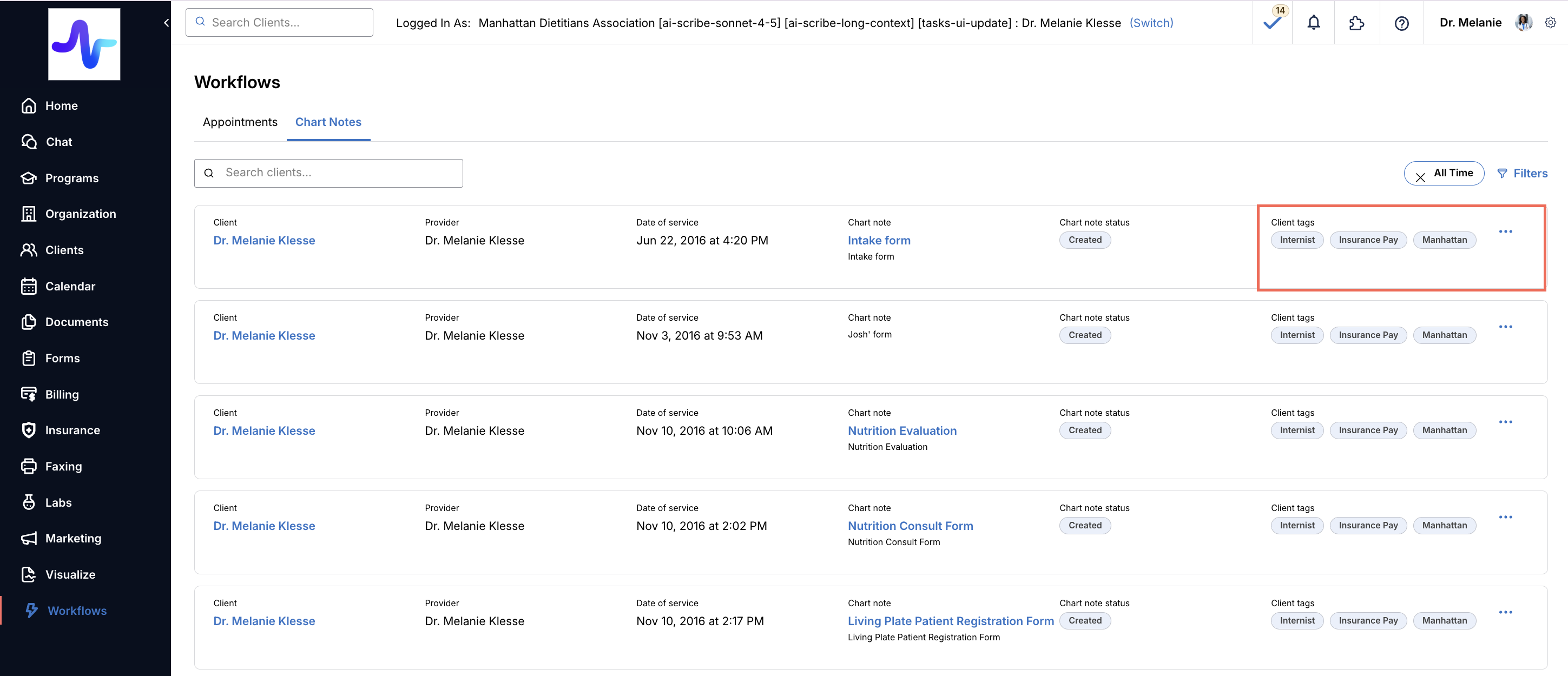Open the help question mark icon
The height and width of the screenshot is (676, 1568).
coord(1401,23)
